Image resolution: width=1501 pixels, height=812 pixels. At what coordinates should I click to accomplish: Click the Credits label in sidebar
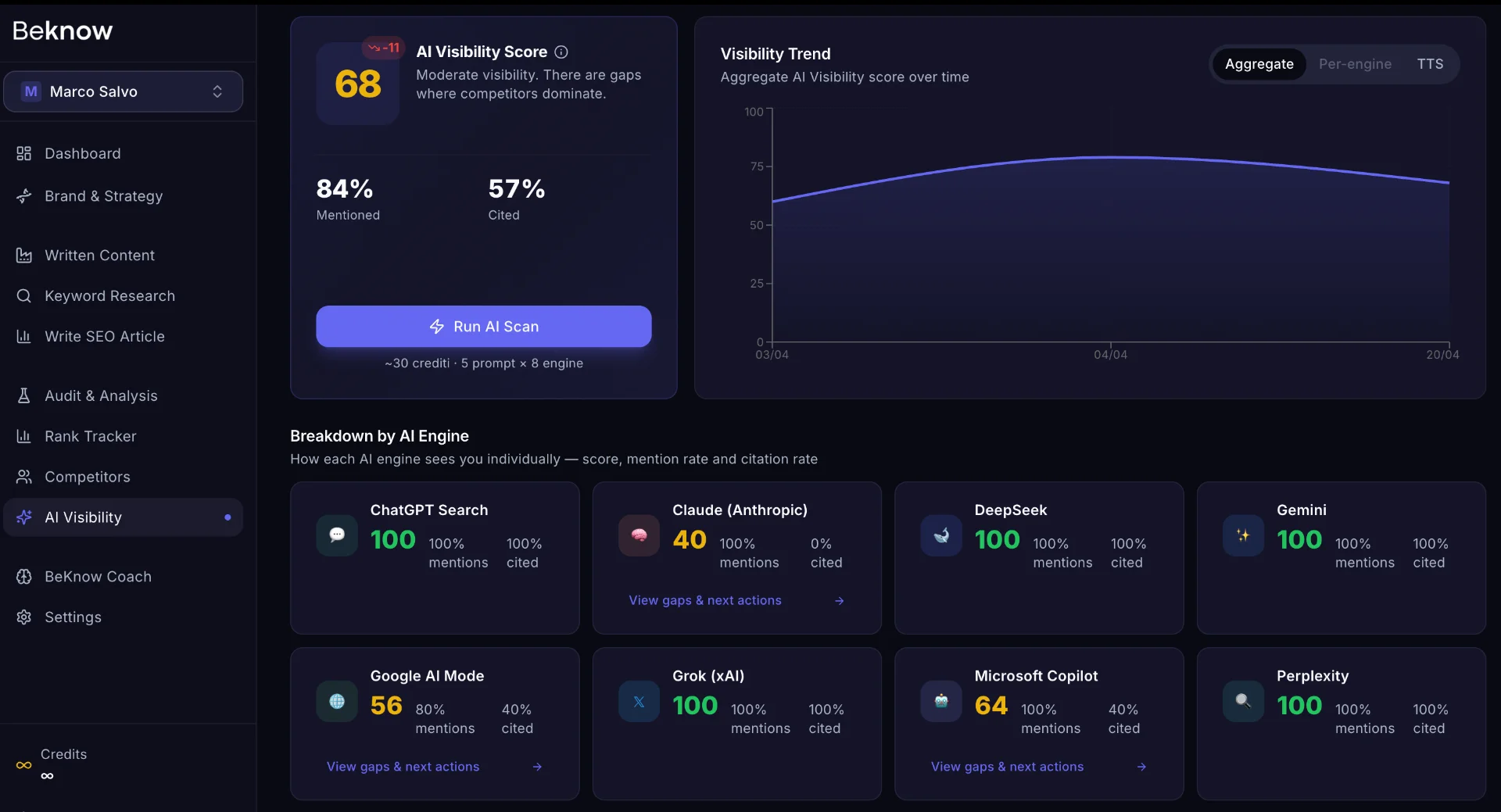pos(63,754)
